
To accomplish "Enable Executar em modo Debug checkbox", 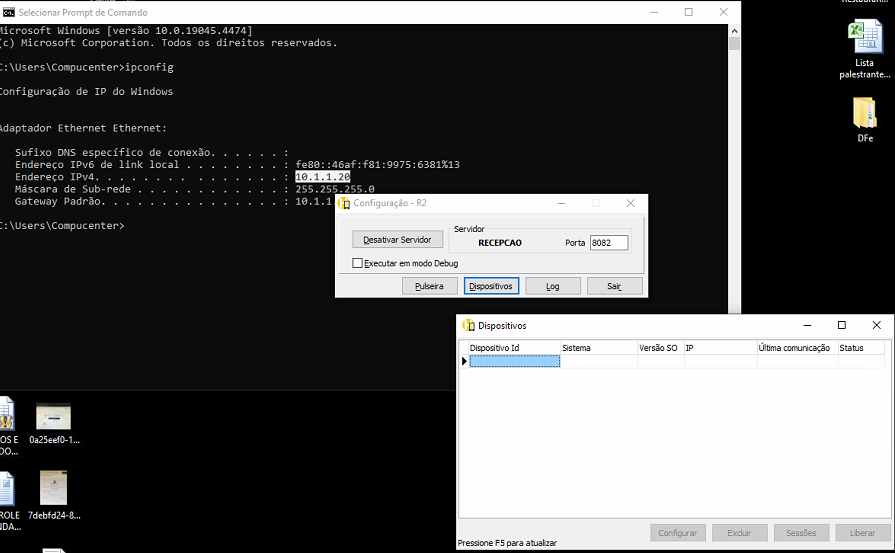I will 358,263.
